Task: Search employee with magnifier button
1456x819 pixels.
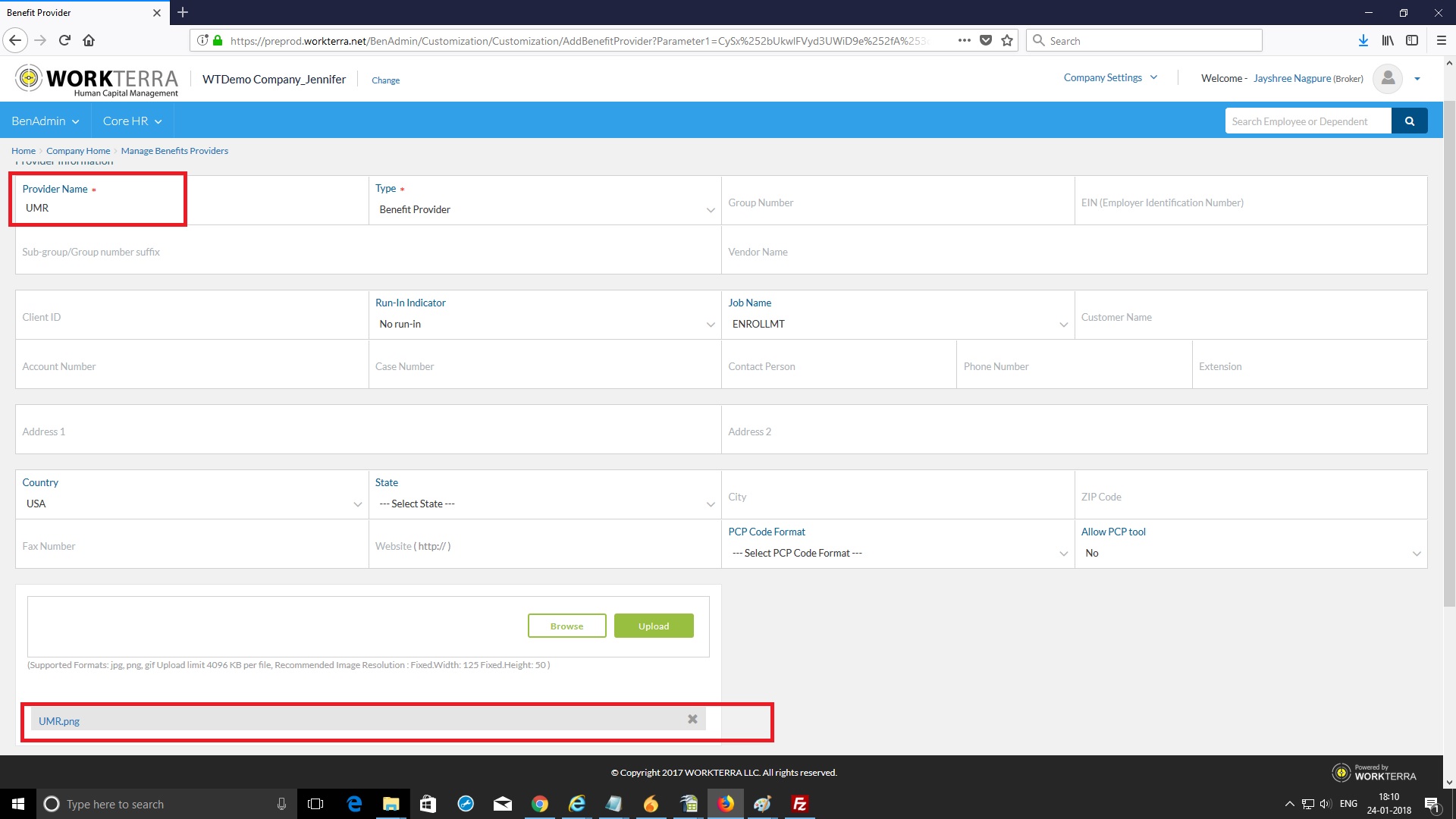Action: (x=1410, y=121)
